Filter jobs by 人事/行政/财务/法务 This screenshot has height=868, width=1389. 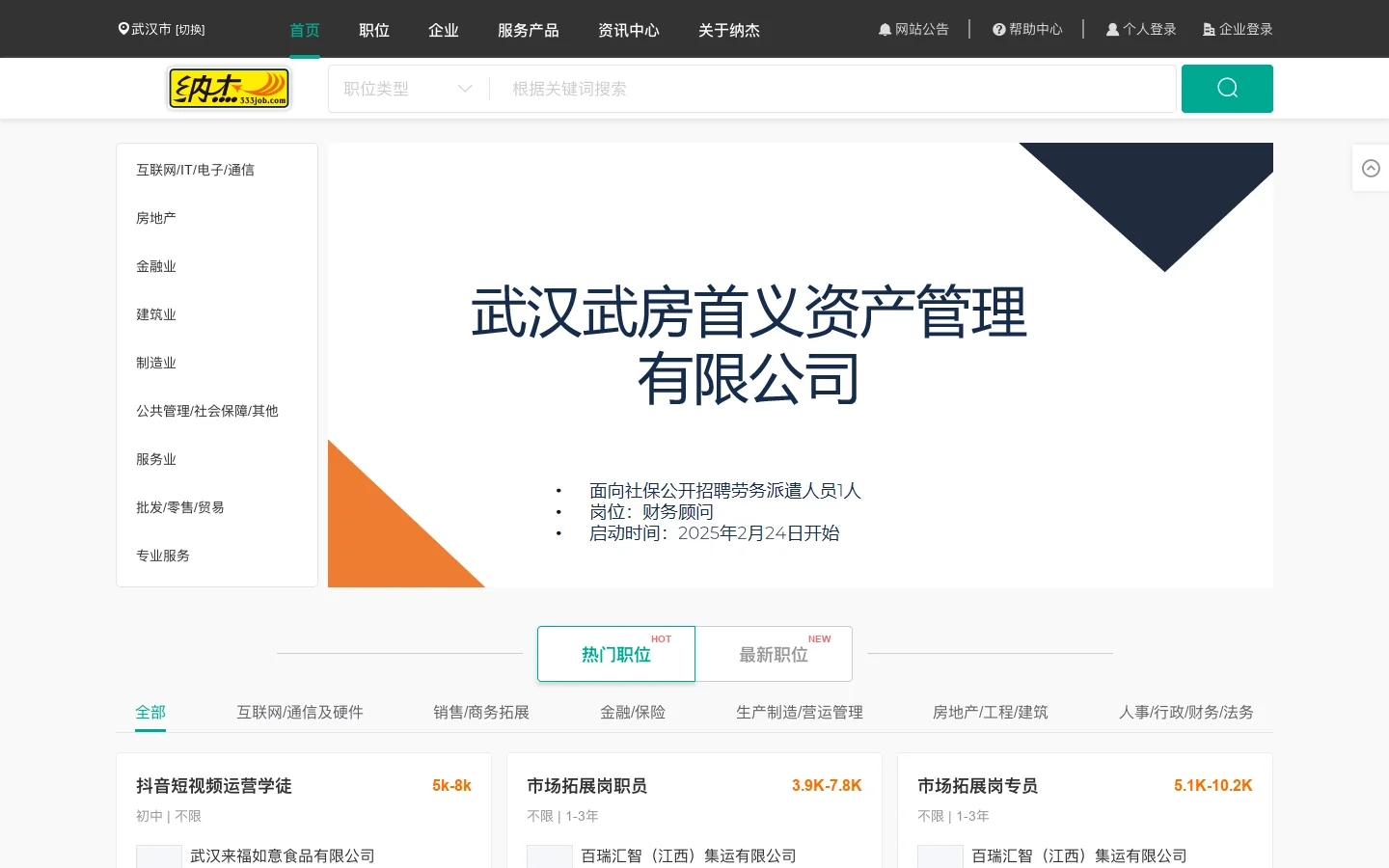tap(1186, 713)
